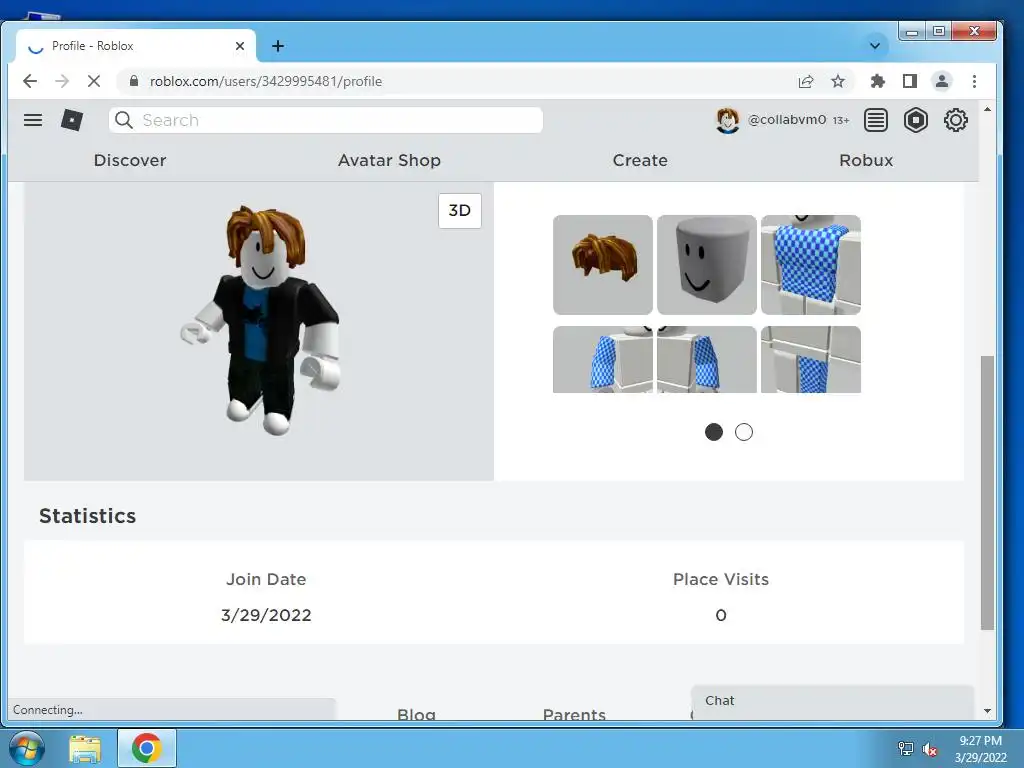
Task: Focus the Roblox Search field
Action: click(x=325, y=120)
